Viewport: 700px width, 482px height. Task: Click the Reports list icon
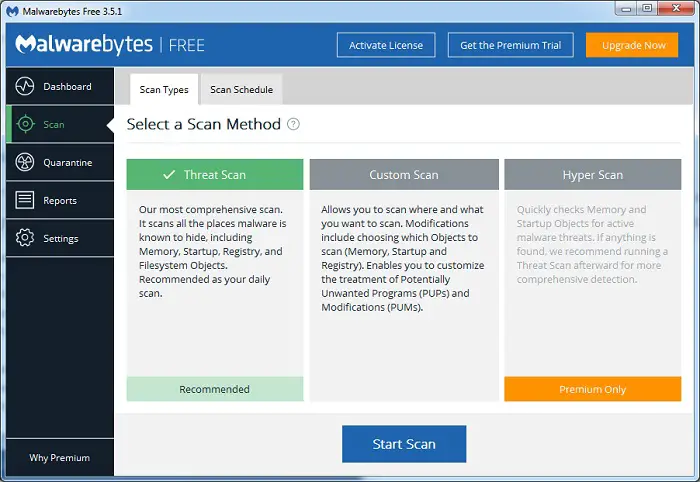click(x=25, y=200)
